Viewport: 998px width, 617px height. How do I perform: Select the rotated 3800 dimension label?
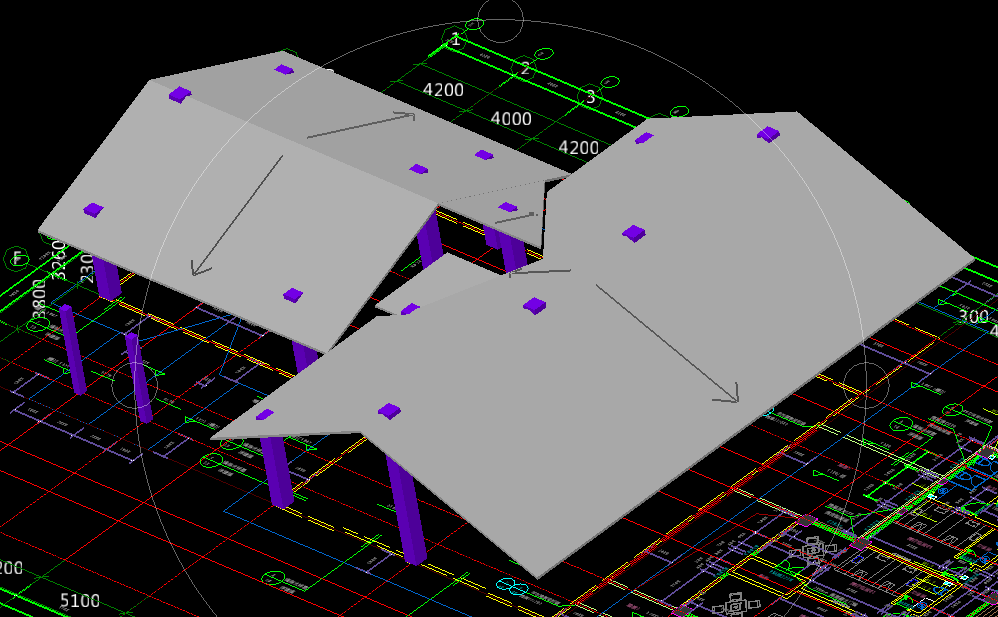(39, 301)
